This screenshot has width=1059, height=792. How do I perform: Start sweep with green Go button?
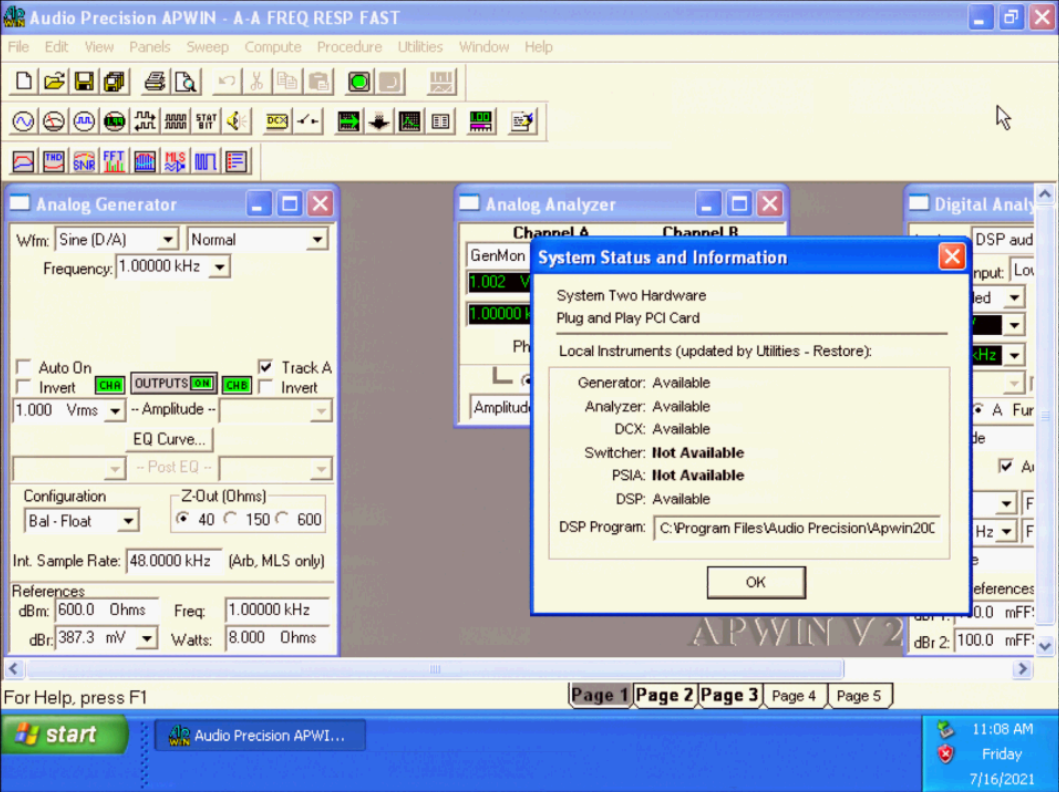coord(359,82)
